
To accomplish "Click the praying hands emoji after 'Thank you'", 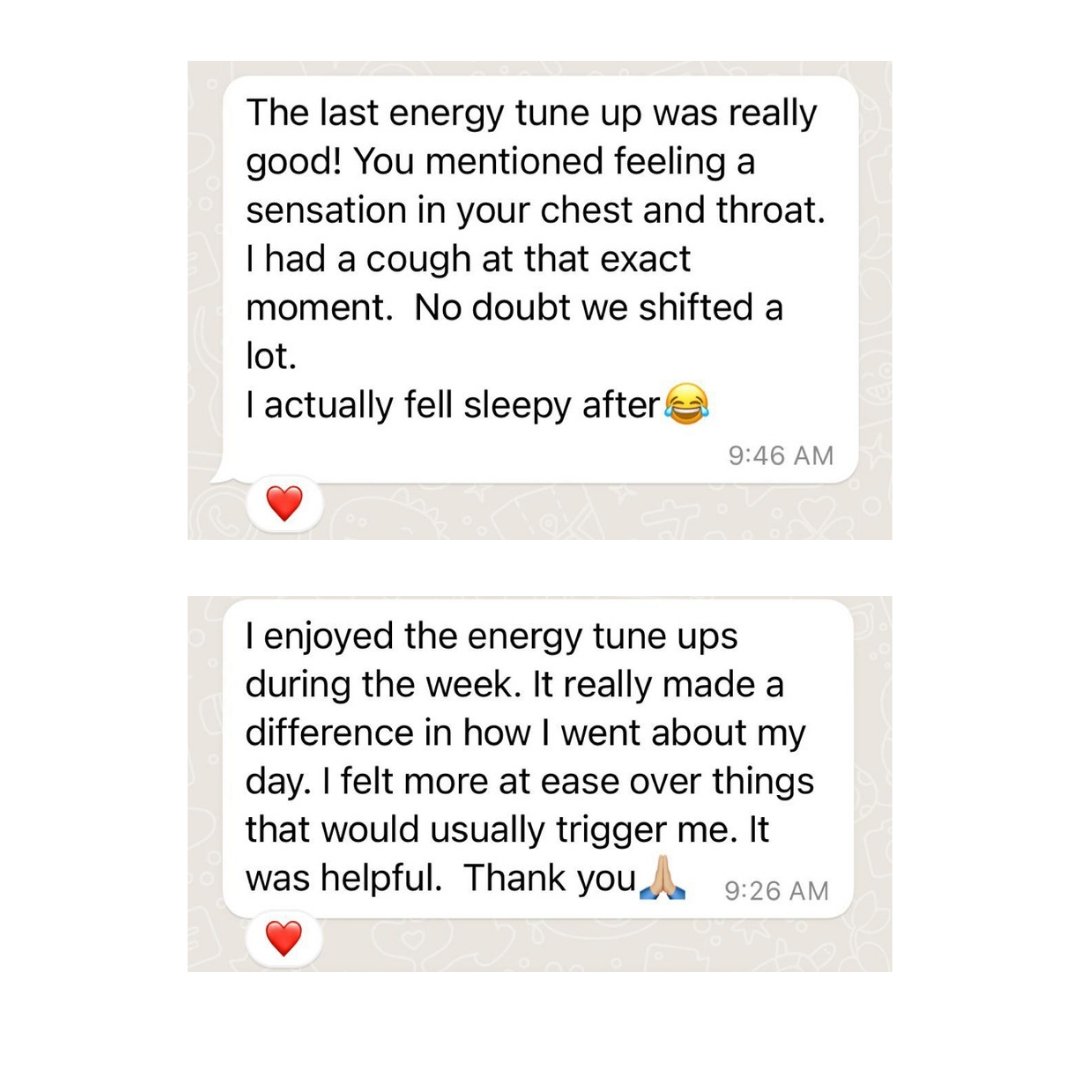I will [662, 880].
